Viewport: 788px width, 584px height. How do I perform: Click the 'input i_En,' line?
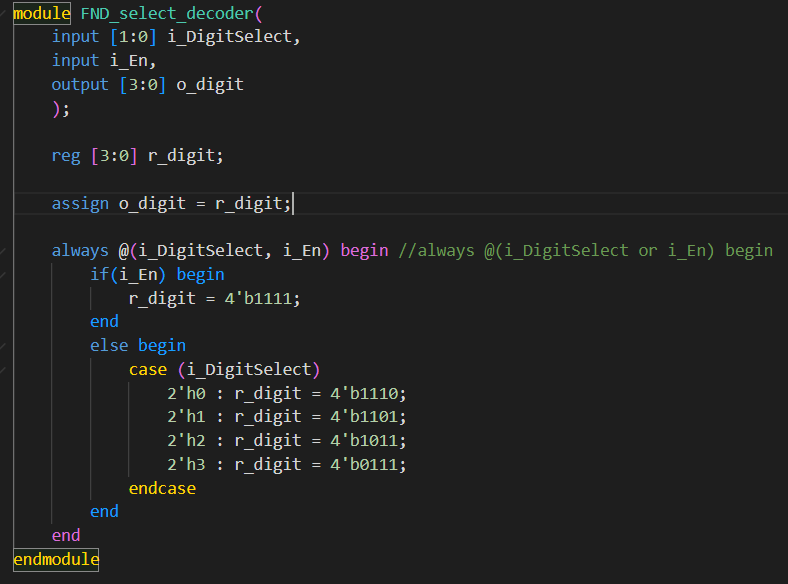tap(104, 61)
